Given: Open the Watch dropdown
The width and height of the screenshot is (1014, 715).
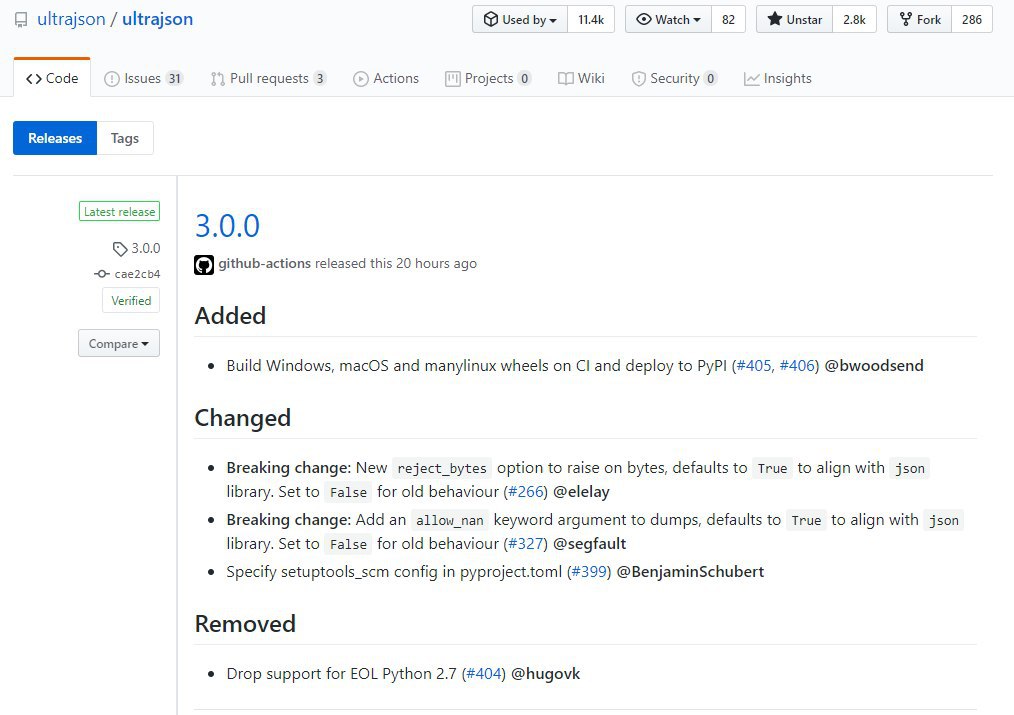Looking at the screenshot, I should pyautogui.click(x=669, y=19).
